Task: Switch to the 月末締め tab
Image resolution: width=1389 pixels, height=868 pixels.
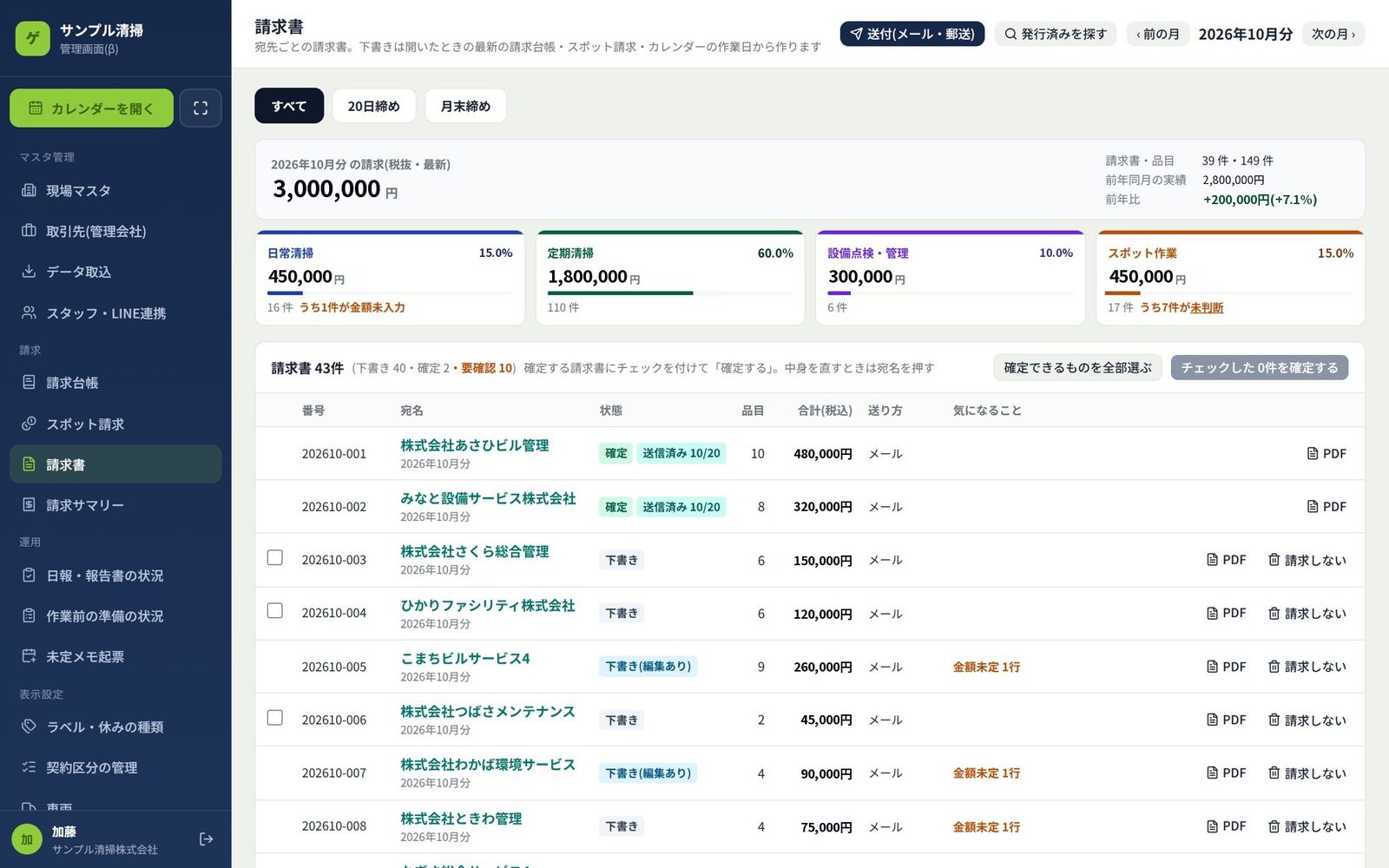Action: tap(465, 106)
